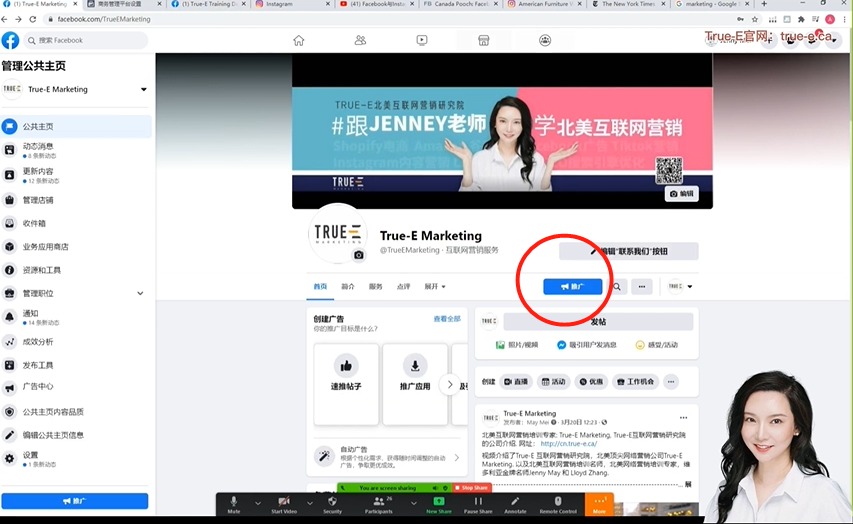Open the True-E Marketing page switcher dropdown
The height and width of the screenshot is (524, 853).
143,90
